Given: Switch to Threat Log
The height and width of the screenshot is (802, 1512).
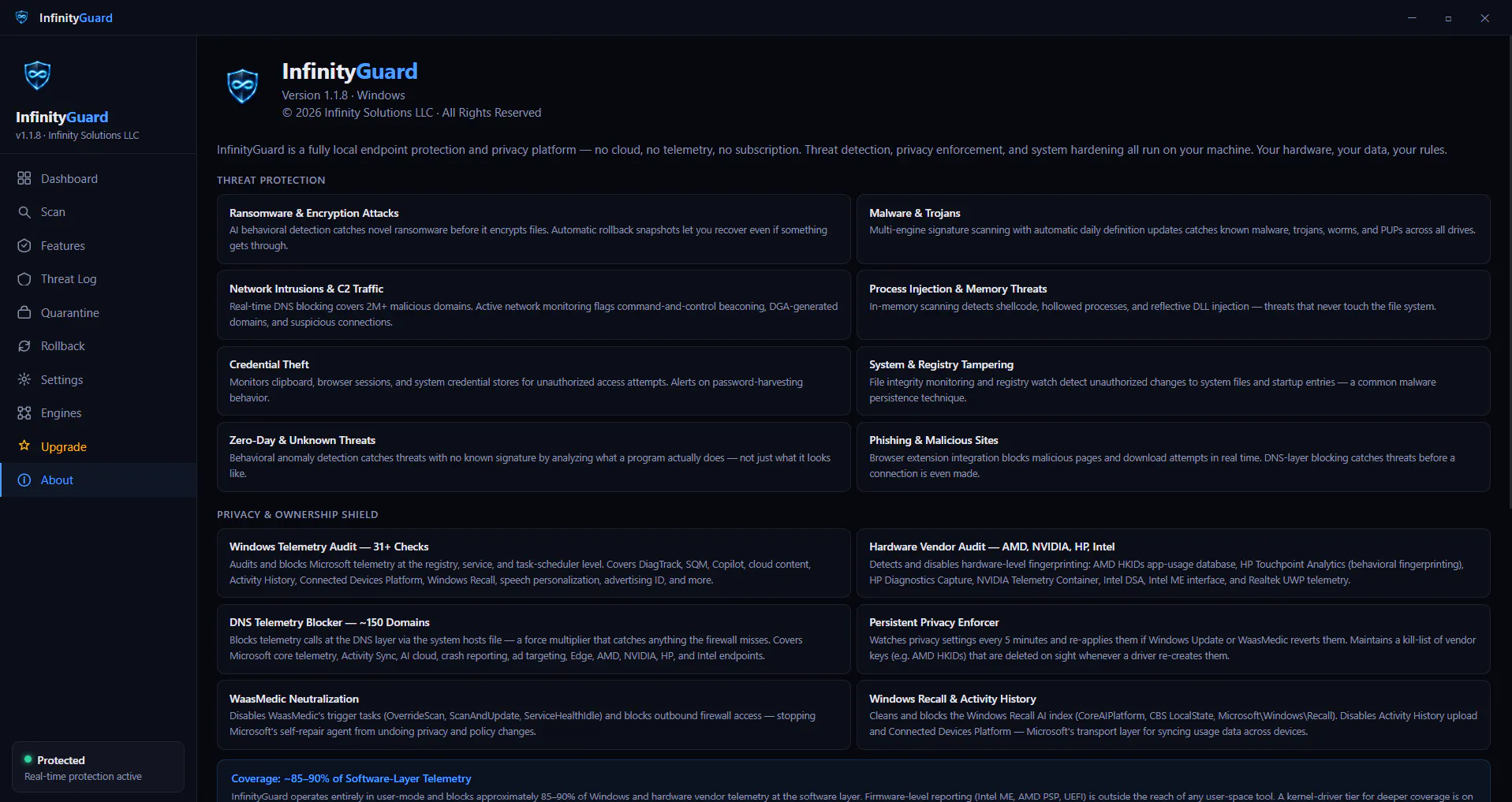Looking at the screenshot, I should pyautogui.click(x=69, y=279).
